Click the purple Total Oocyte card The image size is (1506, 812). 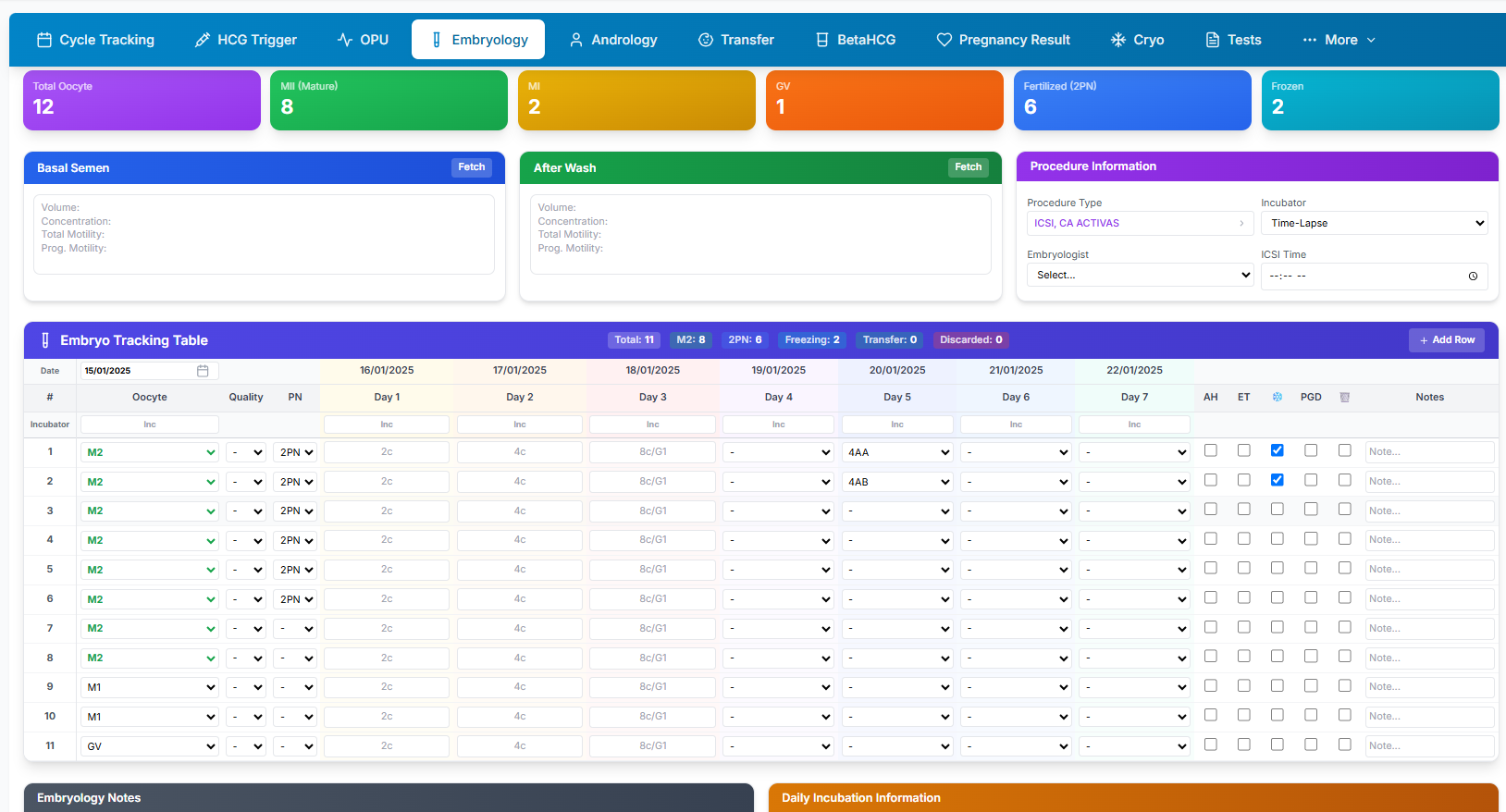[142, 100]
